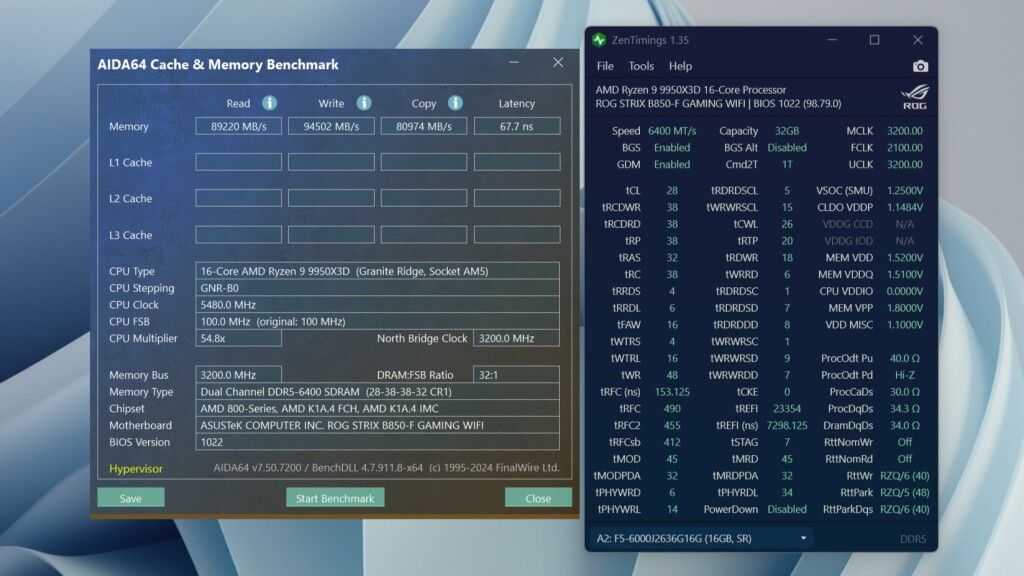Click the RttPark value RZQ/5 (48)
1024x576 pixels.
pyautogui.click(x=904, y=492)
